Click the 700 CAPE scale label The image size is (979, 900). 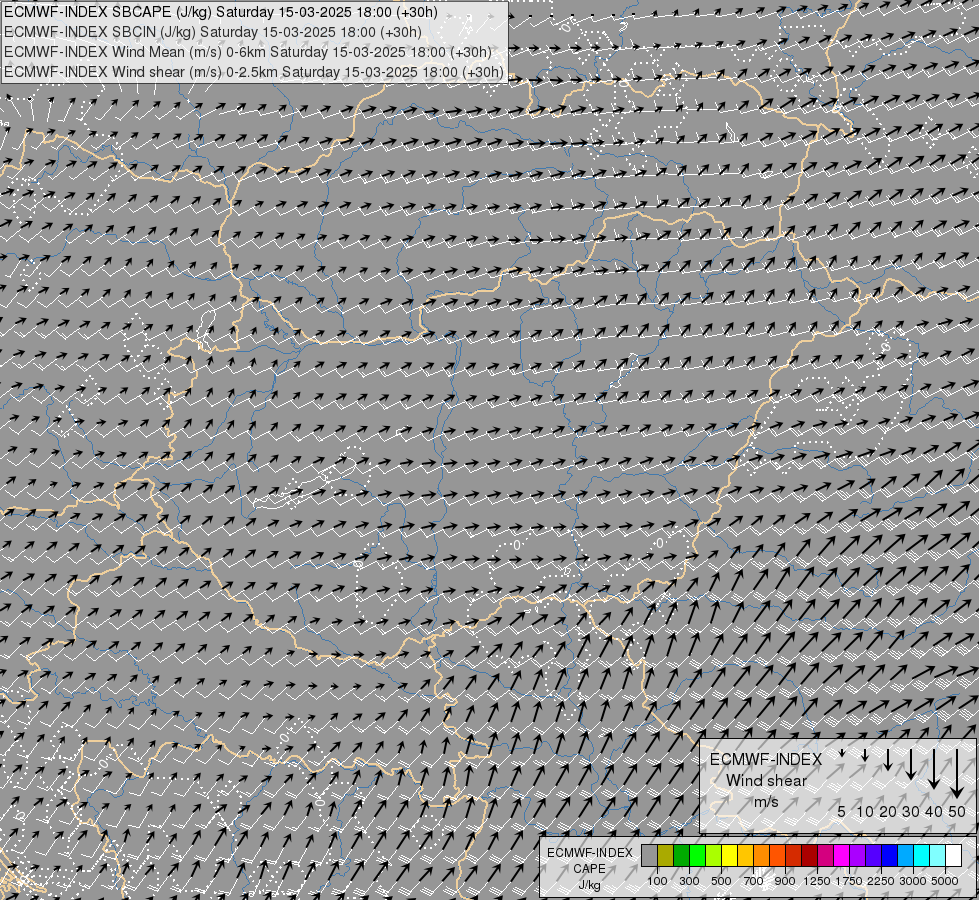pyautogui.click(x=754, y=881)
